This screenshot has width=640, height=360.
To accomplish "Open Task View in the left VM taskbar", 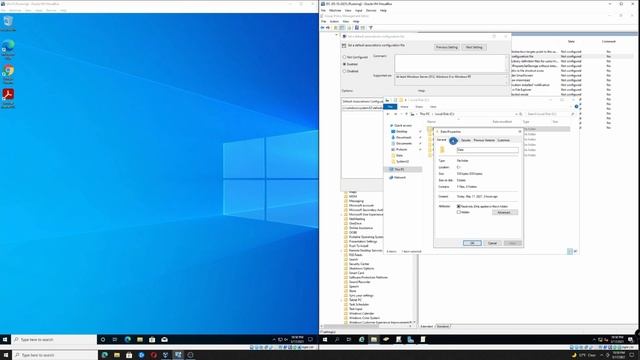I will (x=115, y=340).
